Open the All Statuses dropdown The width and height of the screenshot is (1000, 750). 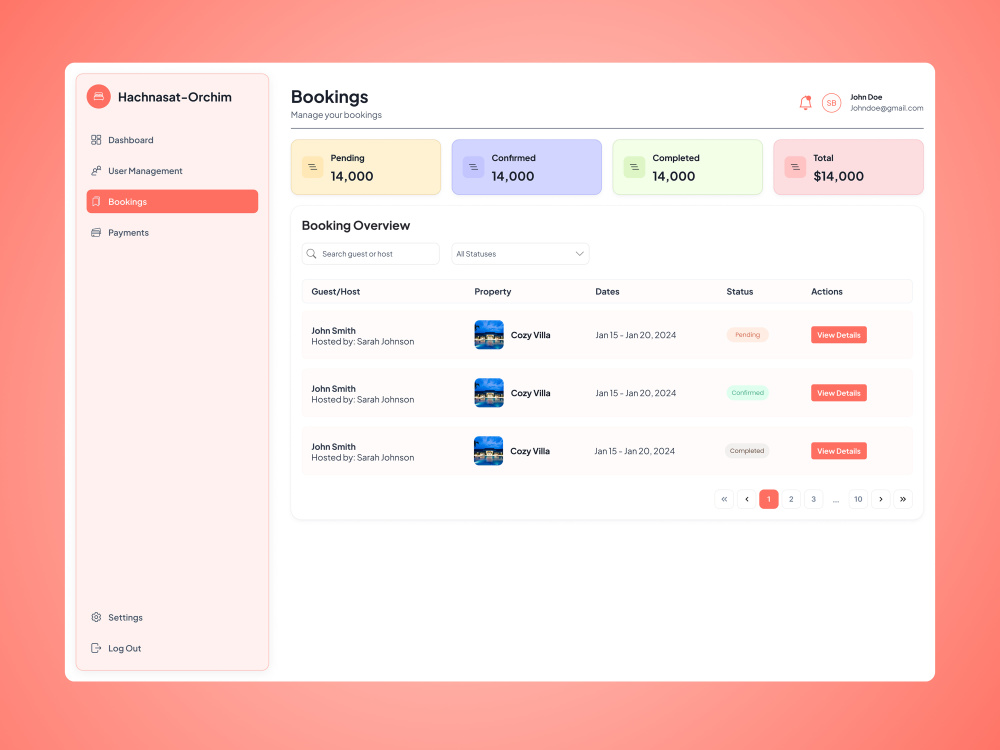(520, 254)
